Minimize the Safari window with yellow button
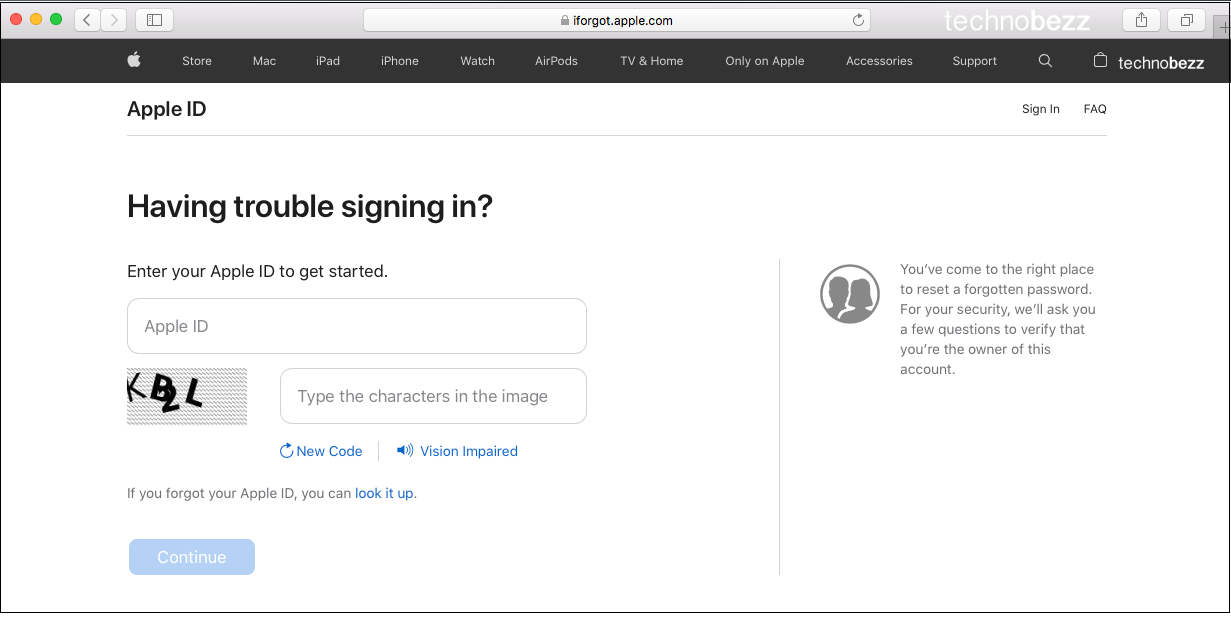 [36, 20]
